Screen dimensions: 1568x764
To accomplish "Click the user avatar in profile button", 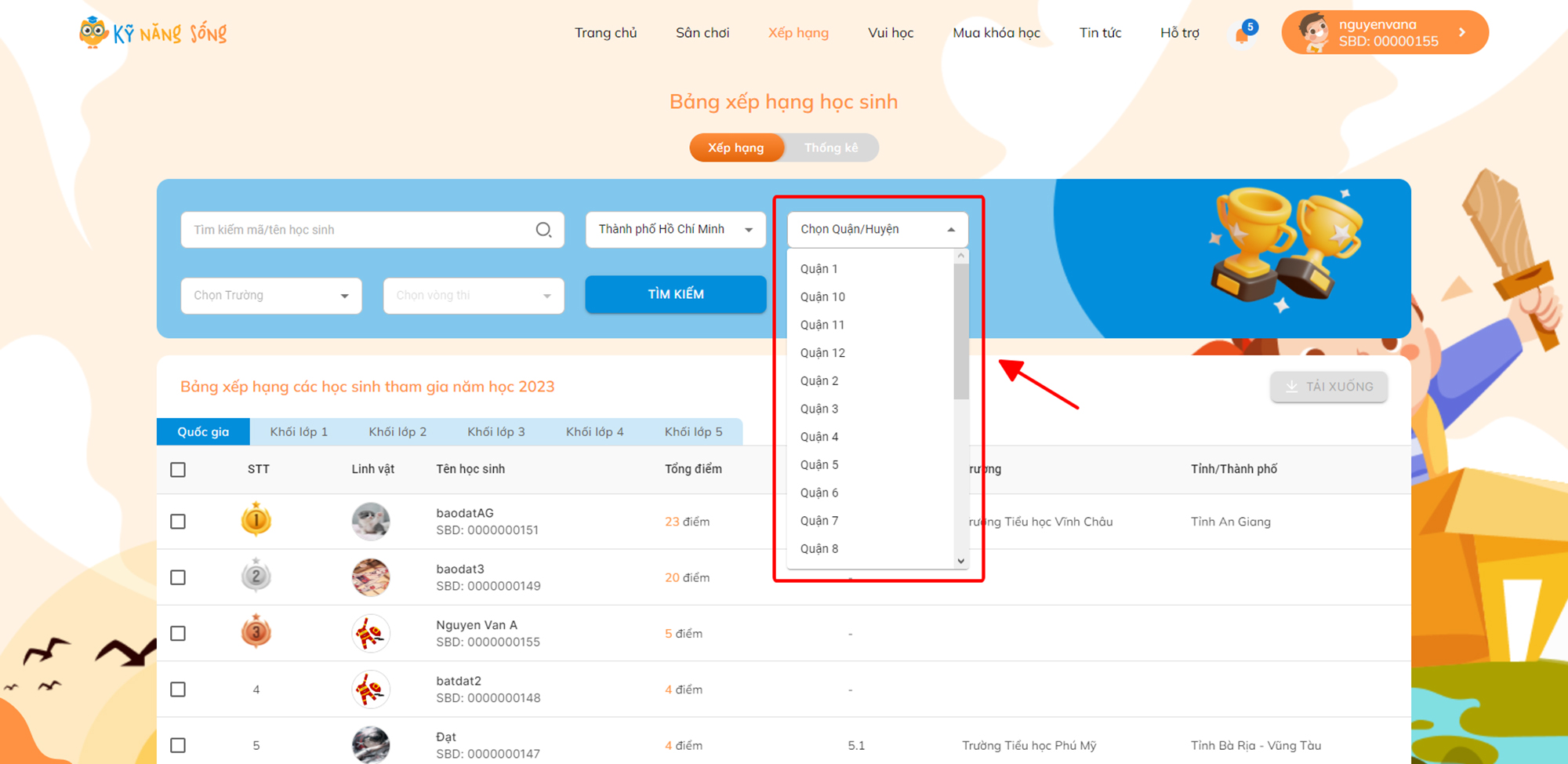I will point(1313,33).
